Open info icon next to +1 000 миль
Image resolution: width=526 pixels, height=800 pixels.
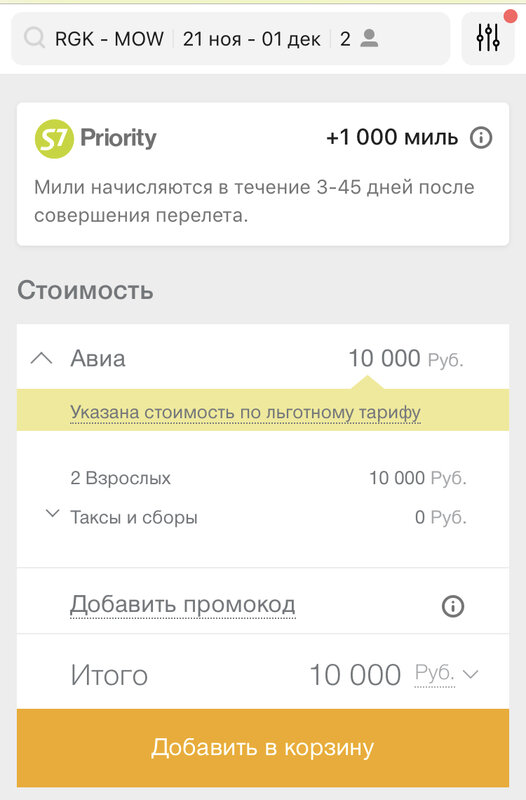coord(481,138)
